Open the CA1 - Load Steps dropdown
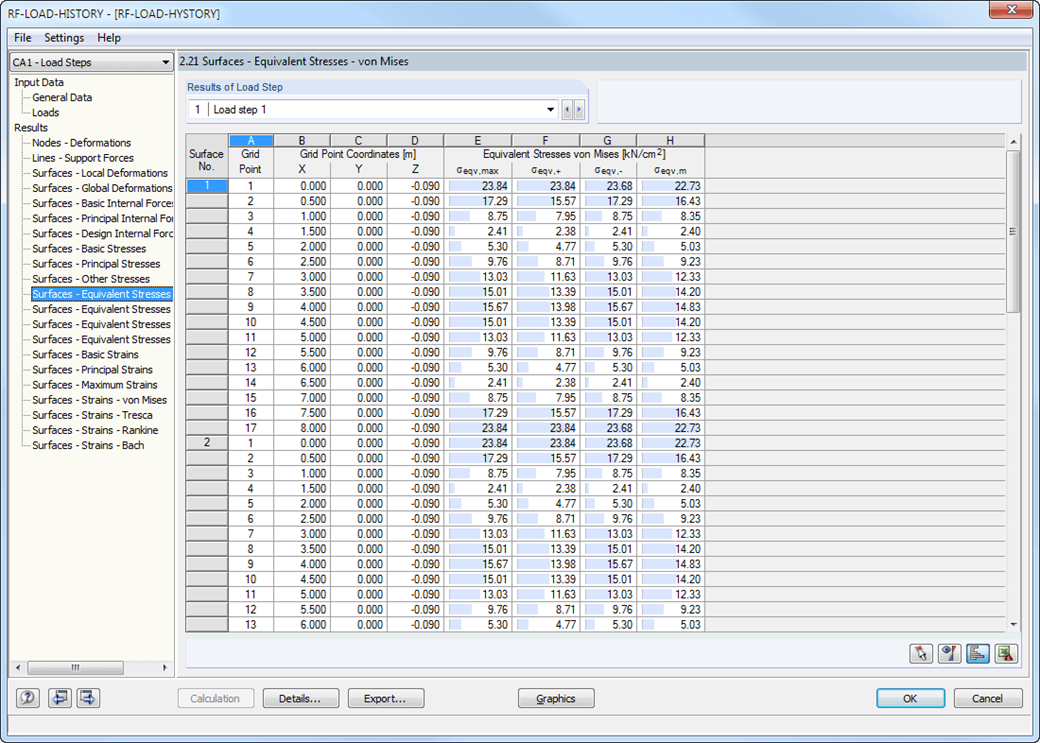1040x743 pixels. click(x=168, y=61)
